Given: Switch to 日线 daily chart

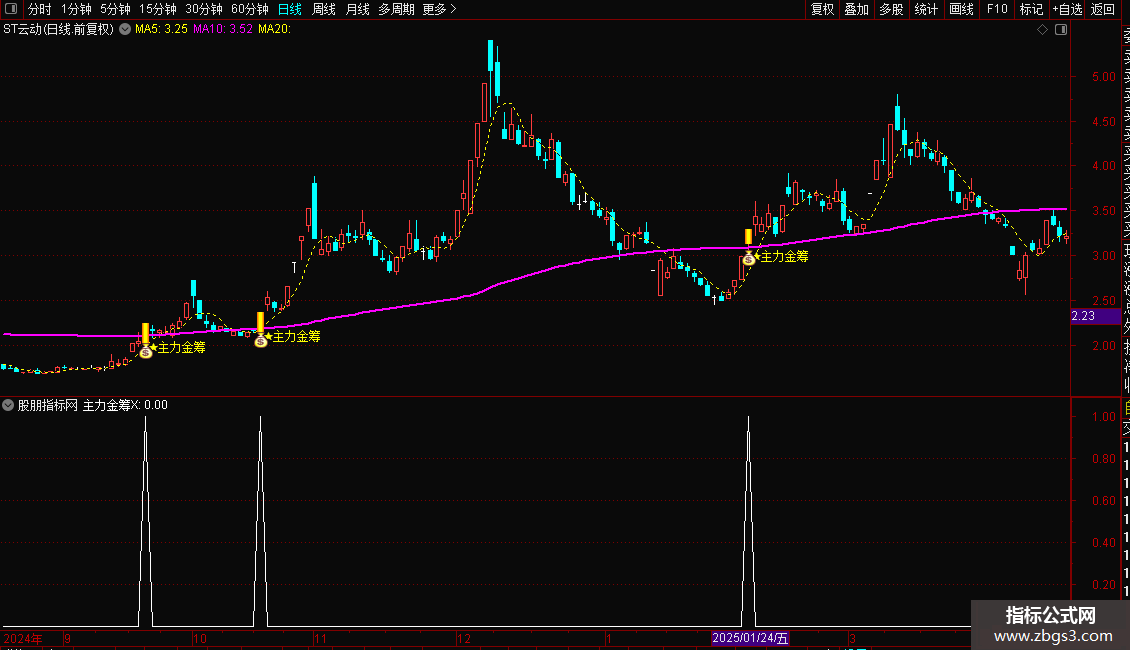Looking at the screenshot, I should (290, 9).
